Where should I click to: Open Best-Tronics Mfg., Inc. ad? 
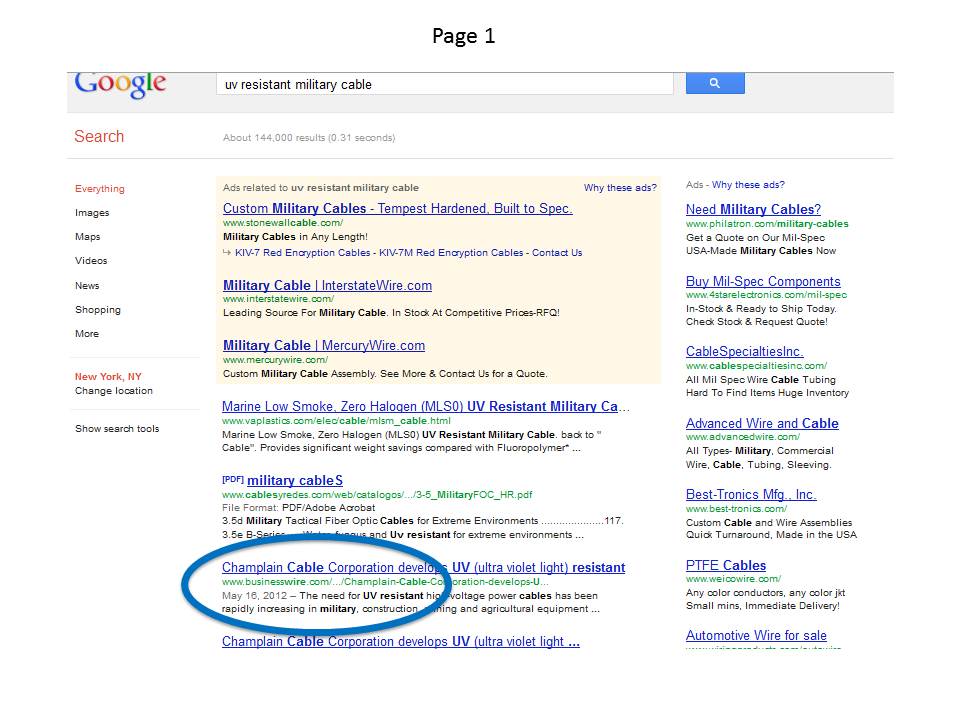(x=751, y=495)
